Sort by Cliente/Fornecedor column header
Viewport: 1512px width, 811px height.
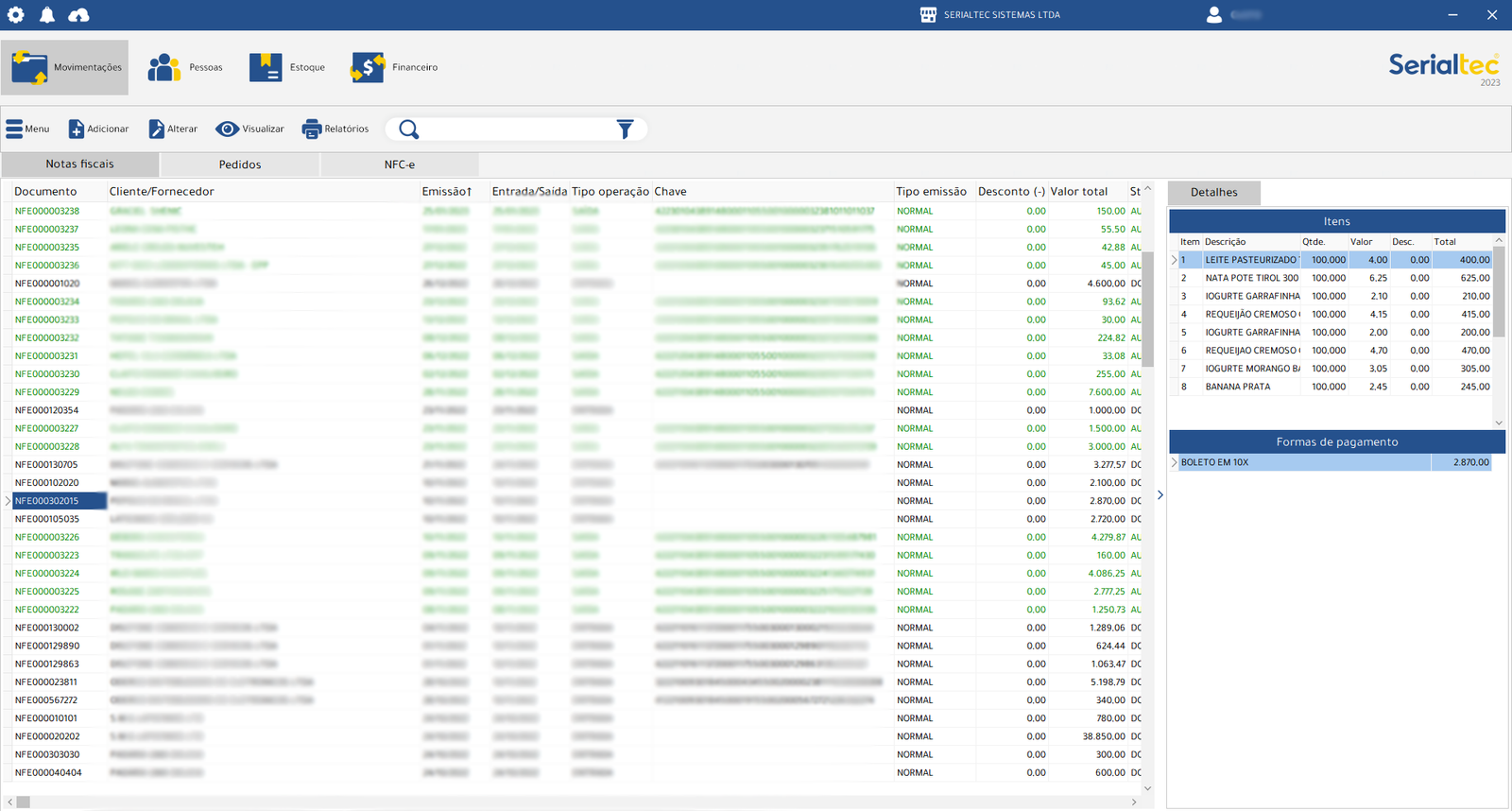click(162, 191)
